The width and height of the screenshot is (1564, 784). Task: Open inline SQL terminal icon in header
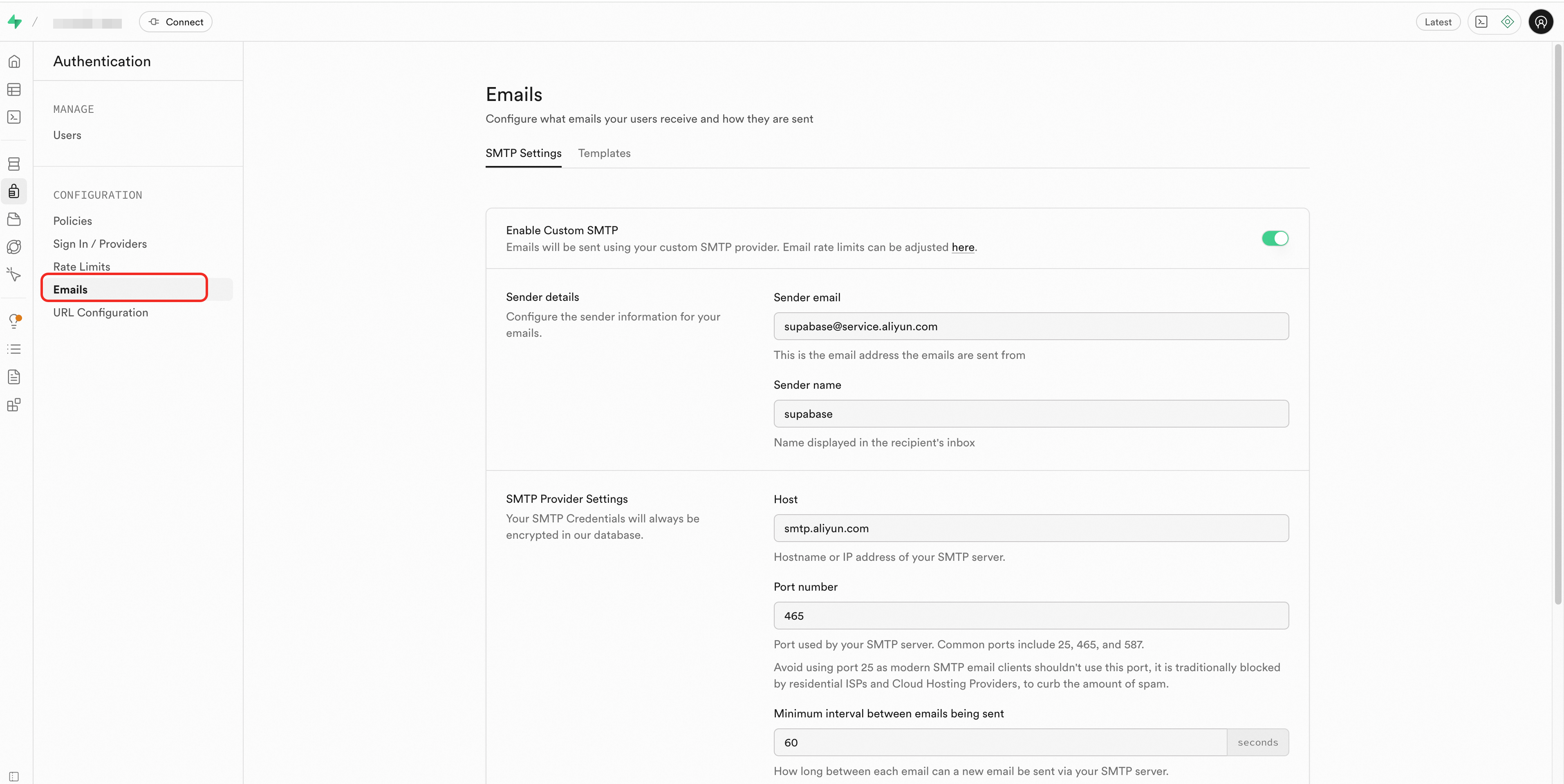1481,22
